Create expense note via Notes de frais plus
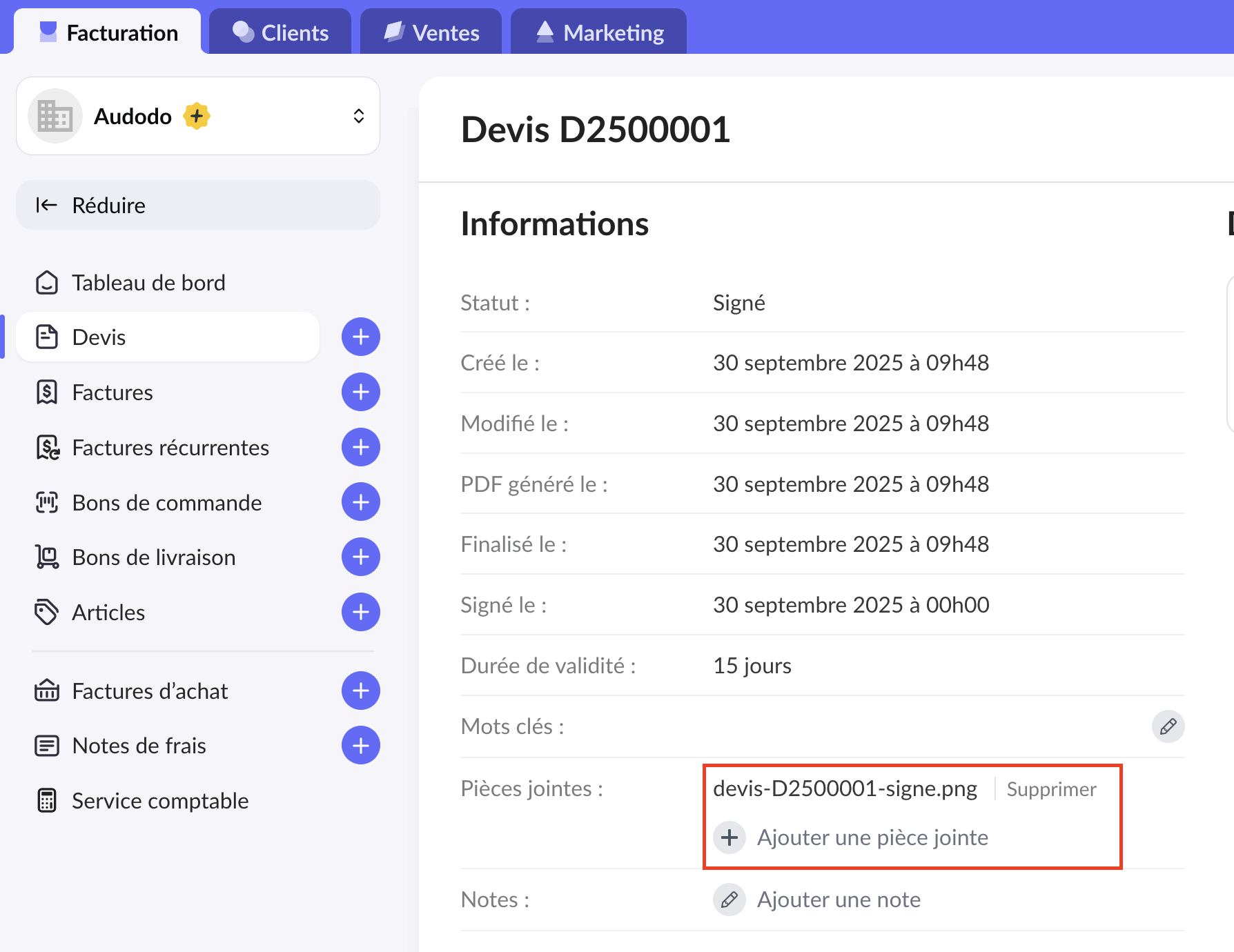 (360, 745)
